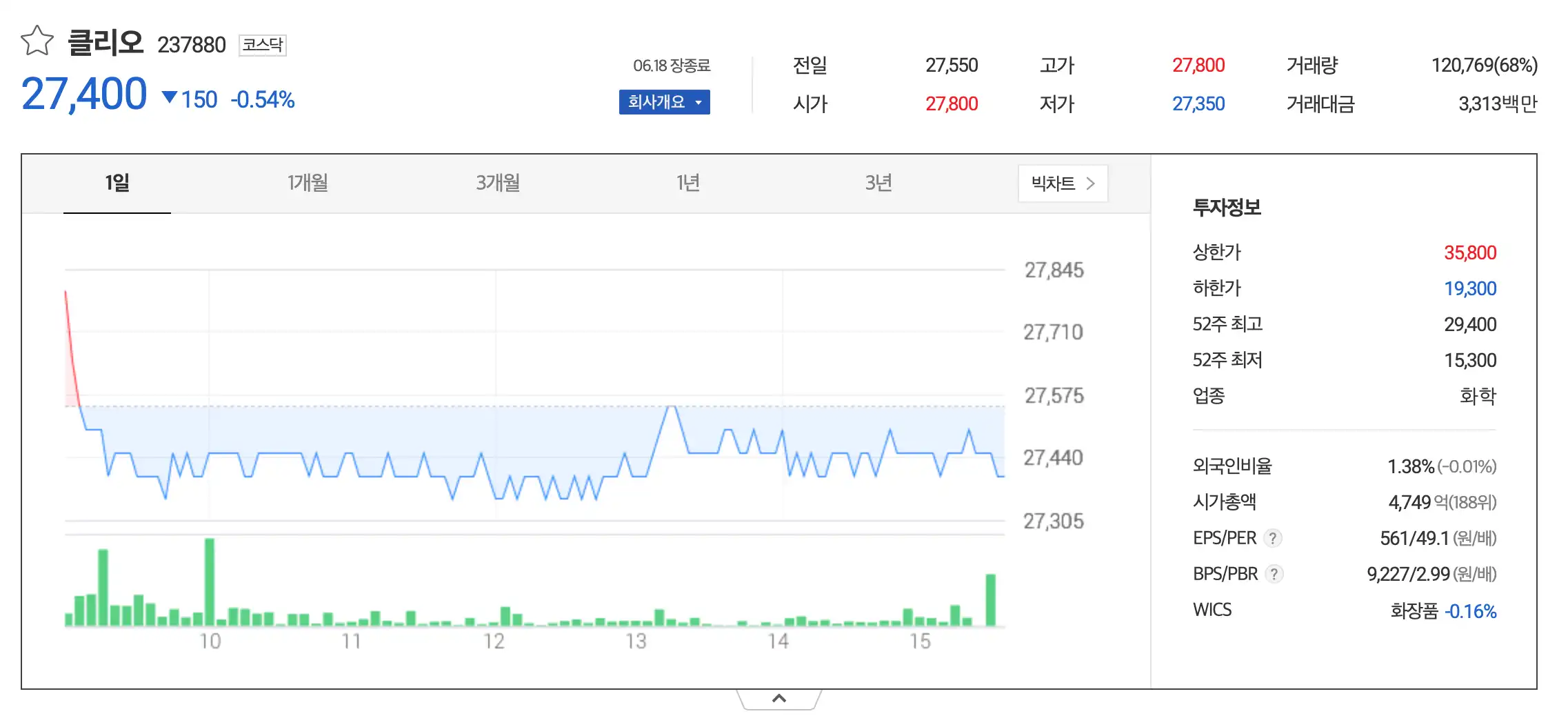Click the 시가총액 value 4,749억
1568x716 pixels.
tap(1418, 502)
